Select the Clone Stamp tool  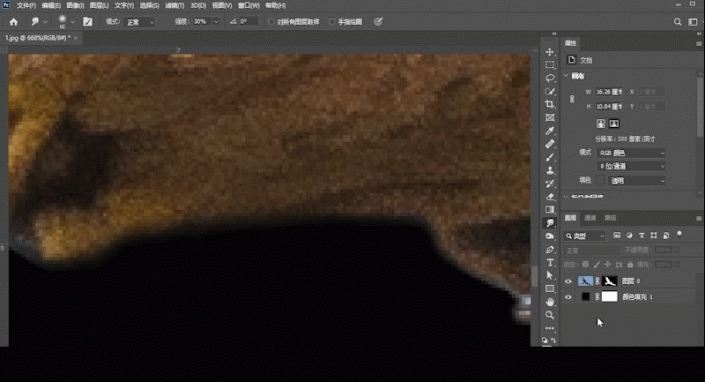[549, 171]
